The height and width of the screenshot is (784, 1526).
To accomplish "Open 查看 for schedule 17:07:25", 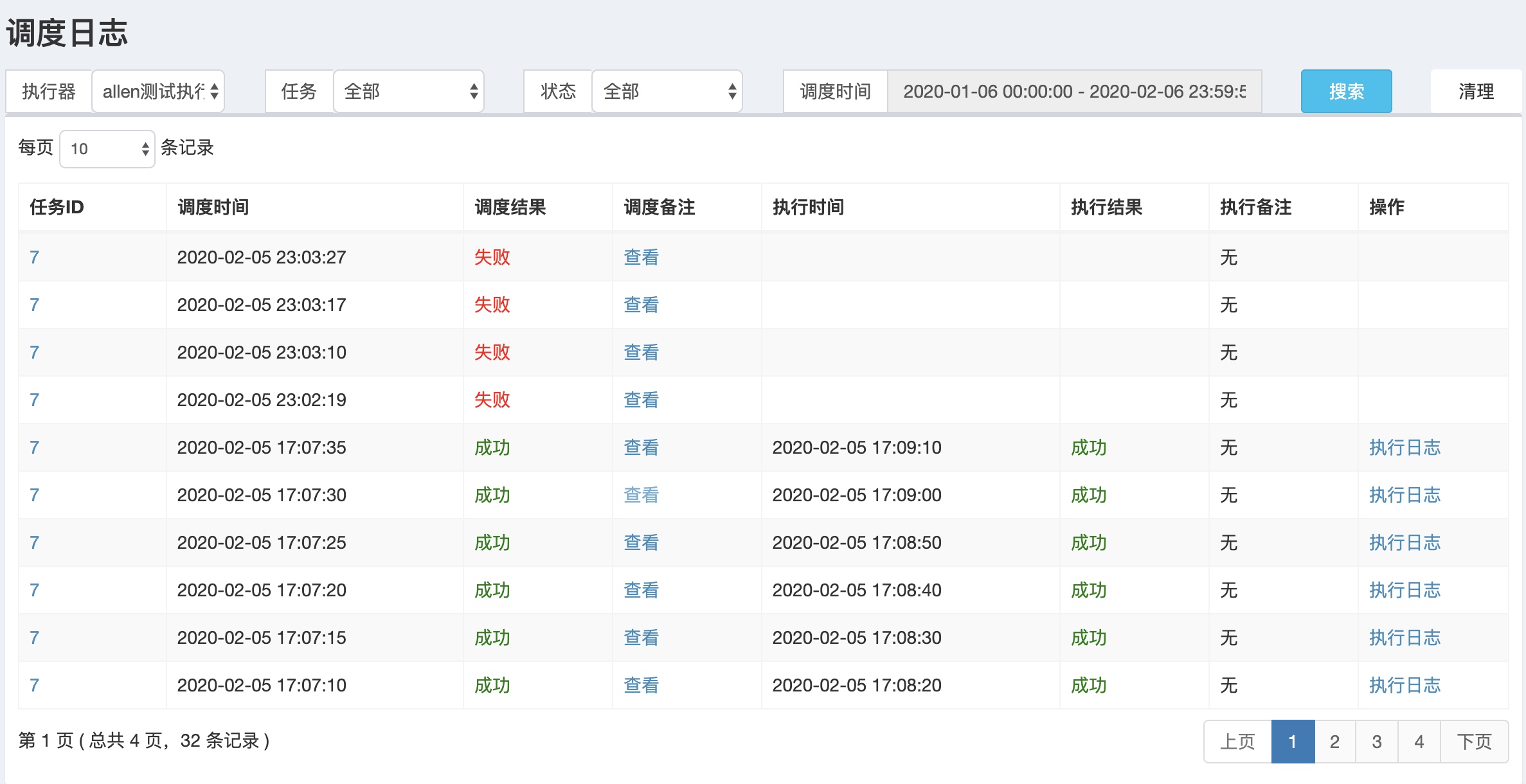I will point(641,542).
